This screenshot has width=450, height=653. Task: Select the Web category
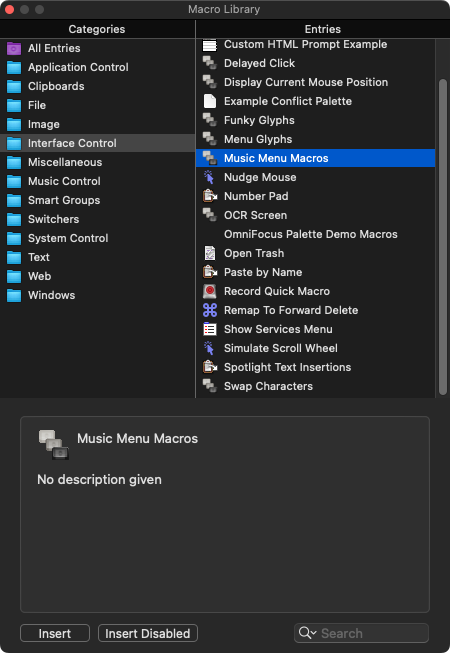97,276
